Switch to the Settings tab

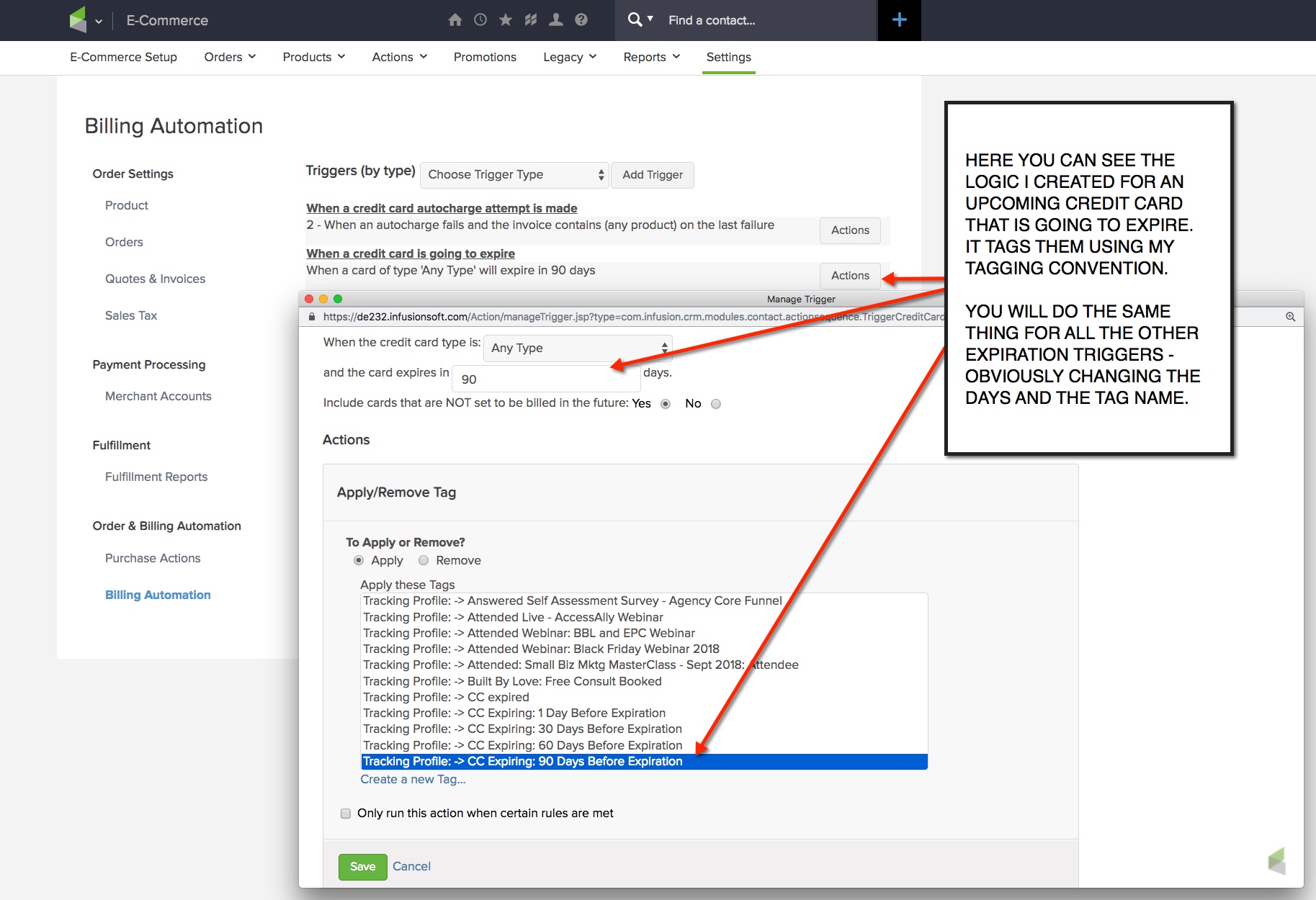[x=728, y=57]
